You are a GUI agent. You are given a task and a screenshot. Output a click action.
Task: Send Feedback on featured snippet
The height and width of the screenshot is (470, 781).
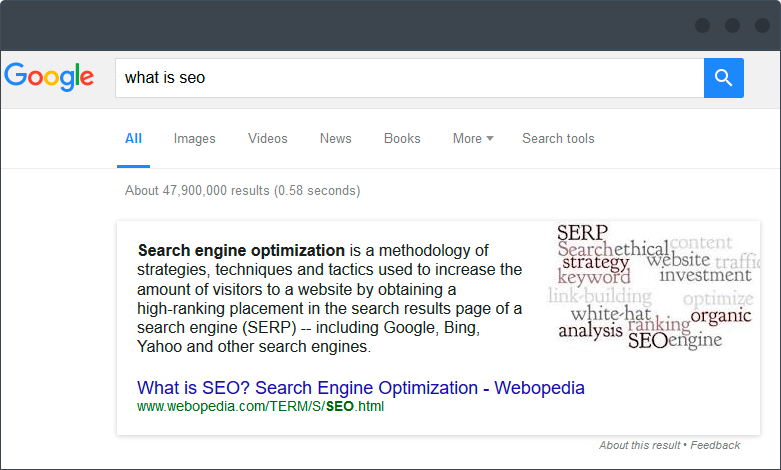pyautogui.click(x=715, y=445)
